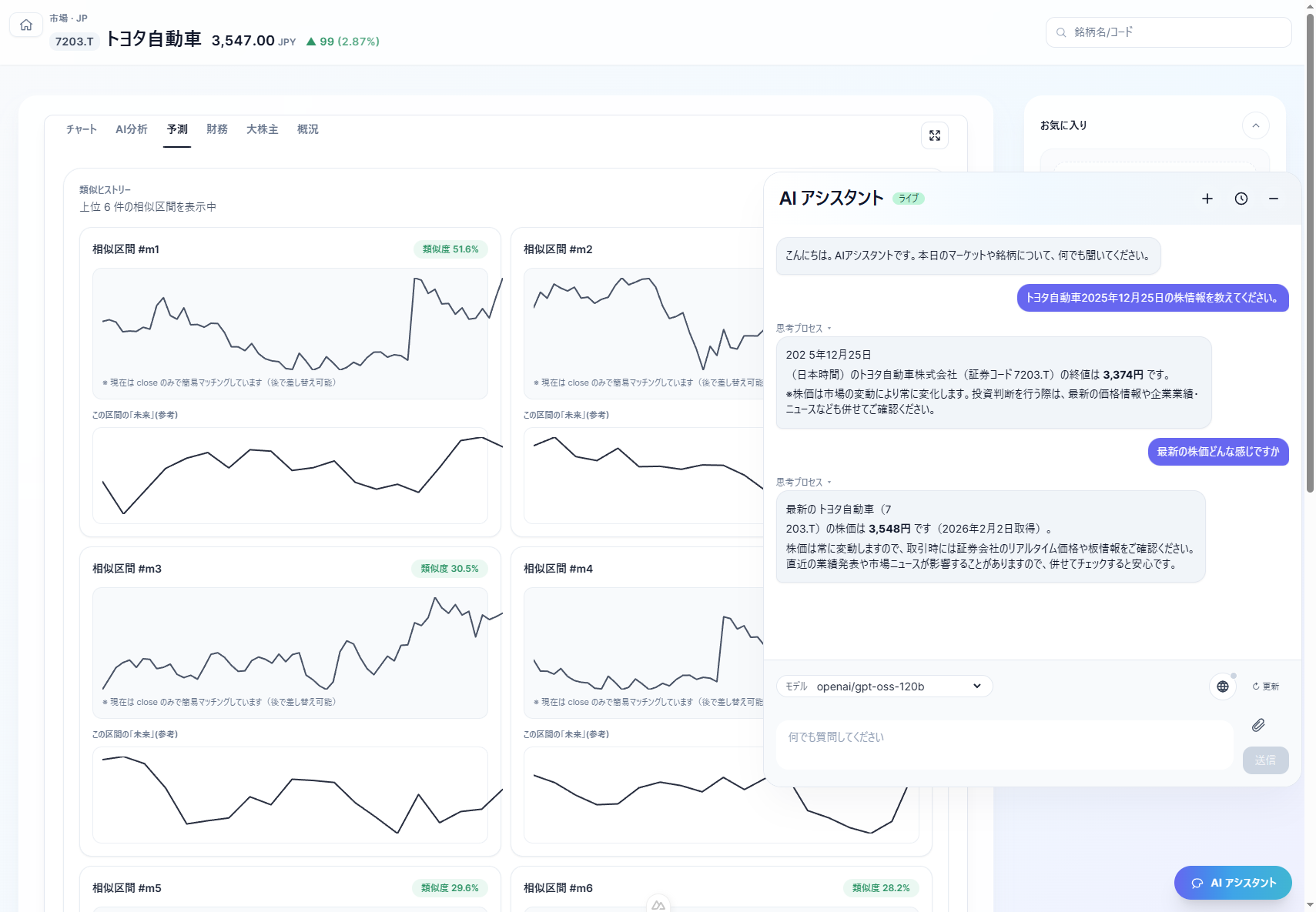This screenshot has width=1316, height=912.
Task: Click the 送信 send button
Action: [x=1265, y=760]
